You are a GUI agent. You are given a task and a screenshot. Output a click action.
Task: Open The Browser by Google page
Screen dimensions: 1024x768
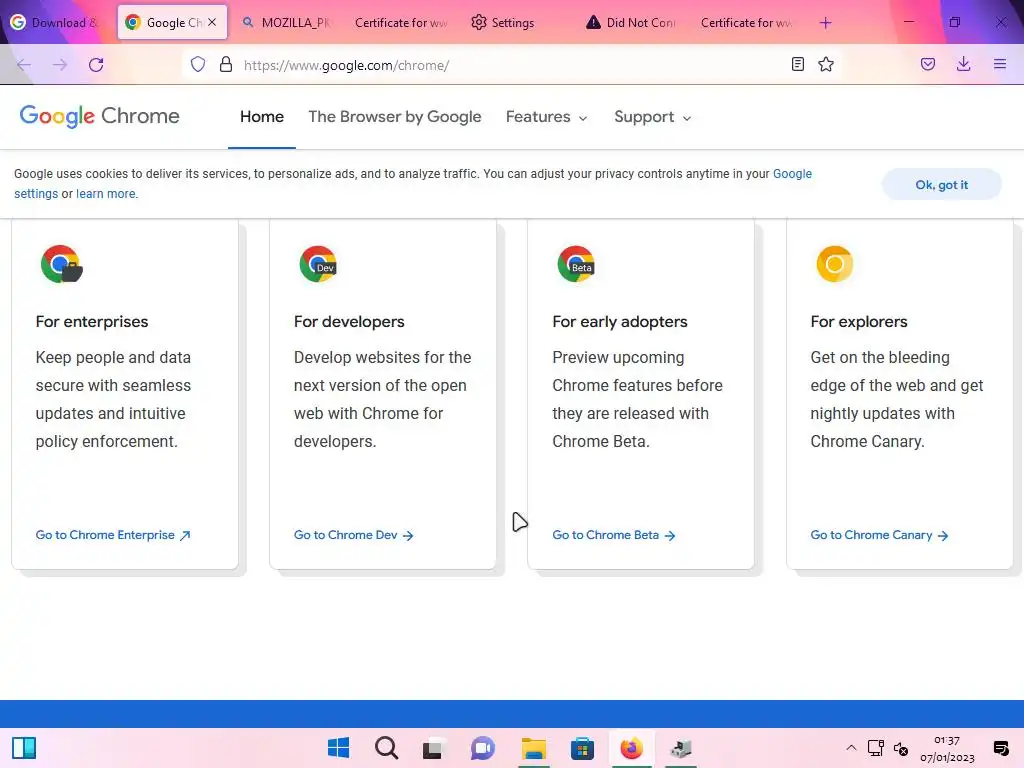point(394,117)
